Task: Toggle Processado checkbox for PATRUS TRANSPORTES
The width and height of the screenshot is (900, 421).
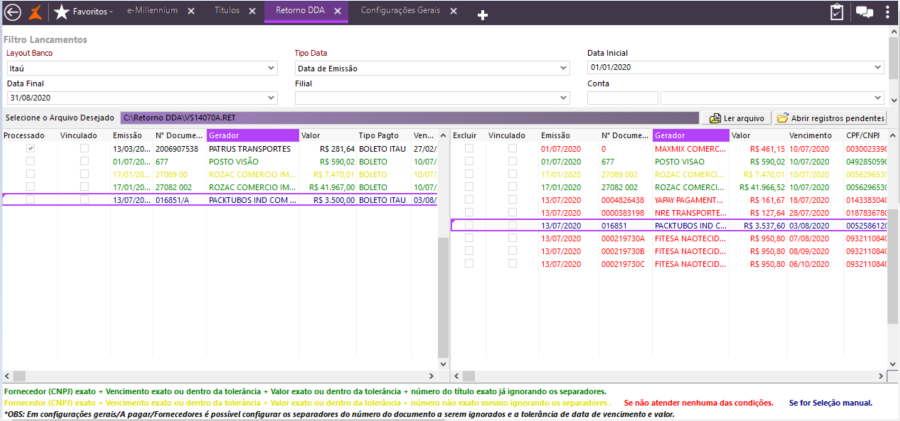Action: 30,149
